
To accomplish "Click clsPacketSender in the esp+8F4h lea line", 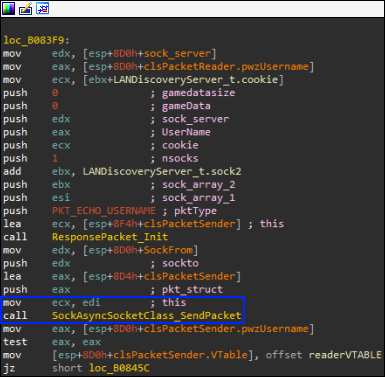I will tap(189, 224).
